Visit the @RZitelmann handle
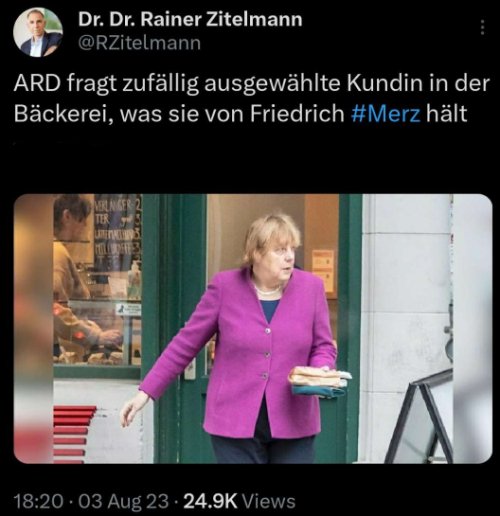 (x=139, y=43)
